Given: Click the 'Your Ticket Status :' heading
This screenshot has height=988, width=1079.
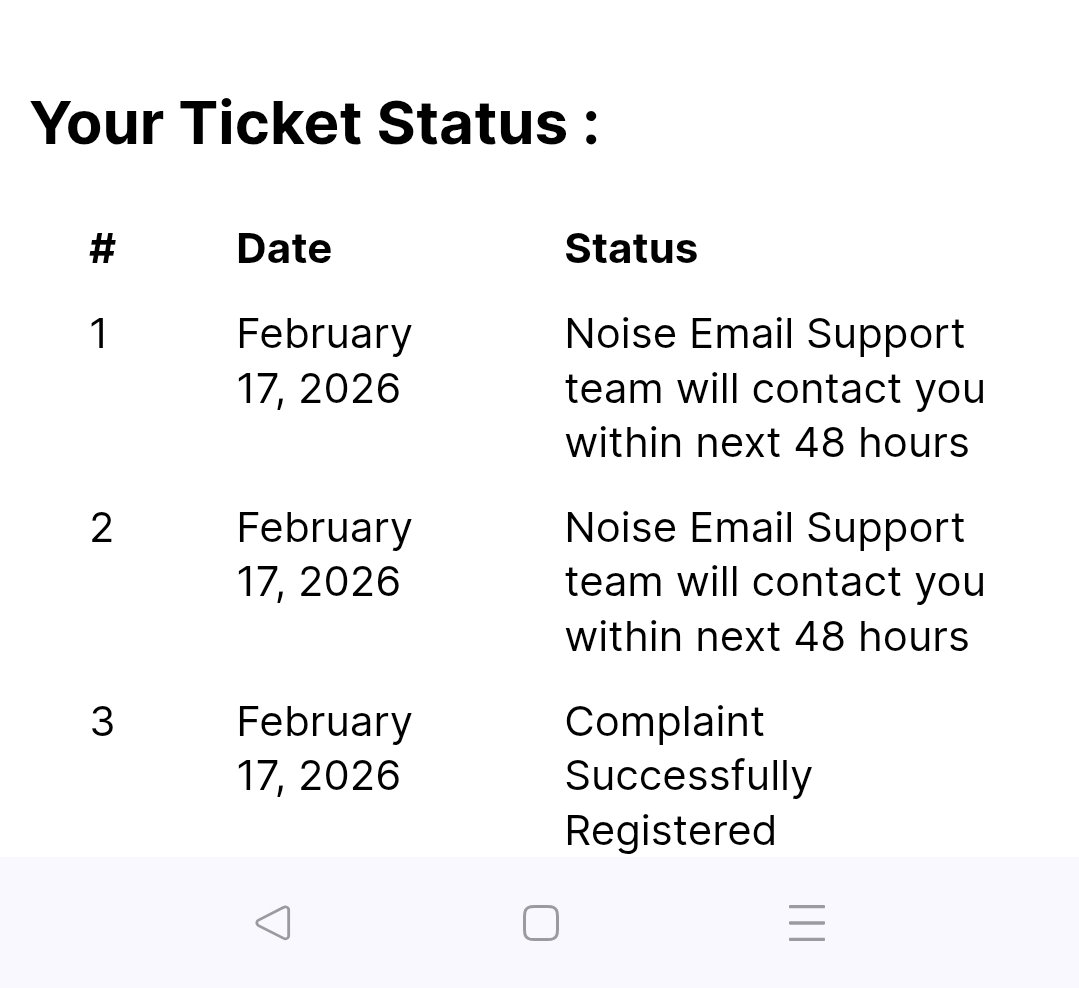Looking at the screenshot, I should coord(314,123).
